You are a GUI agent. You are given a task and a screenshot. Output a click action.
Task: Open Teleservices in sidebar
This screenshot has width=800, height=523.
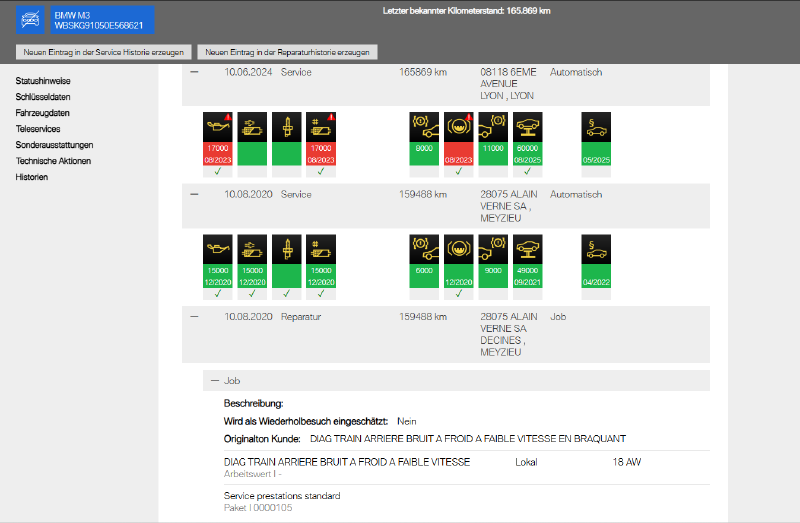point(38,129)
